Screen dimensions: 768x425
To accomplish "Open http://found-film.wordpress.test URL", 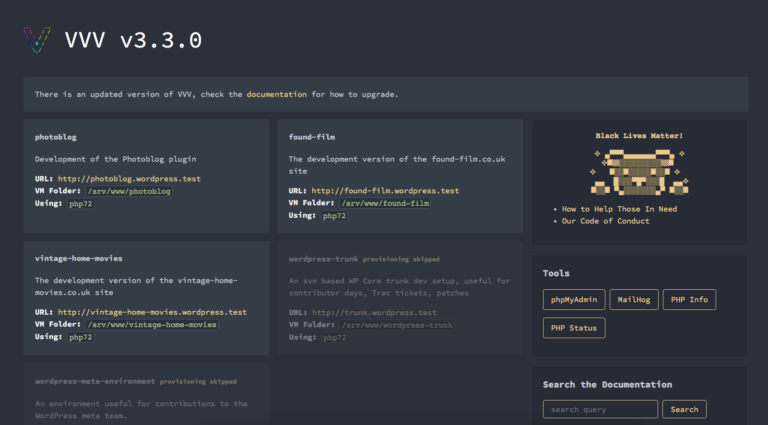I will [385, 190].
